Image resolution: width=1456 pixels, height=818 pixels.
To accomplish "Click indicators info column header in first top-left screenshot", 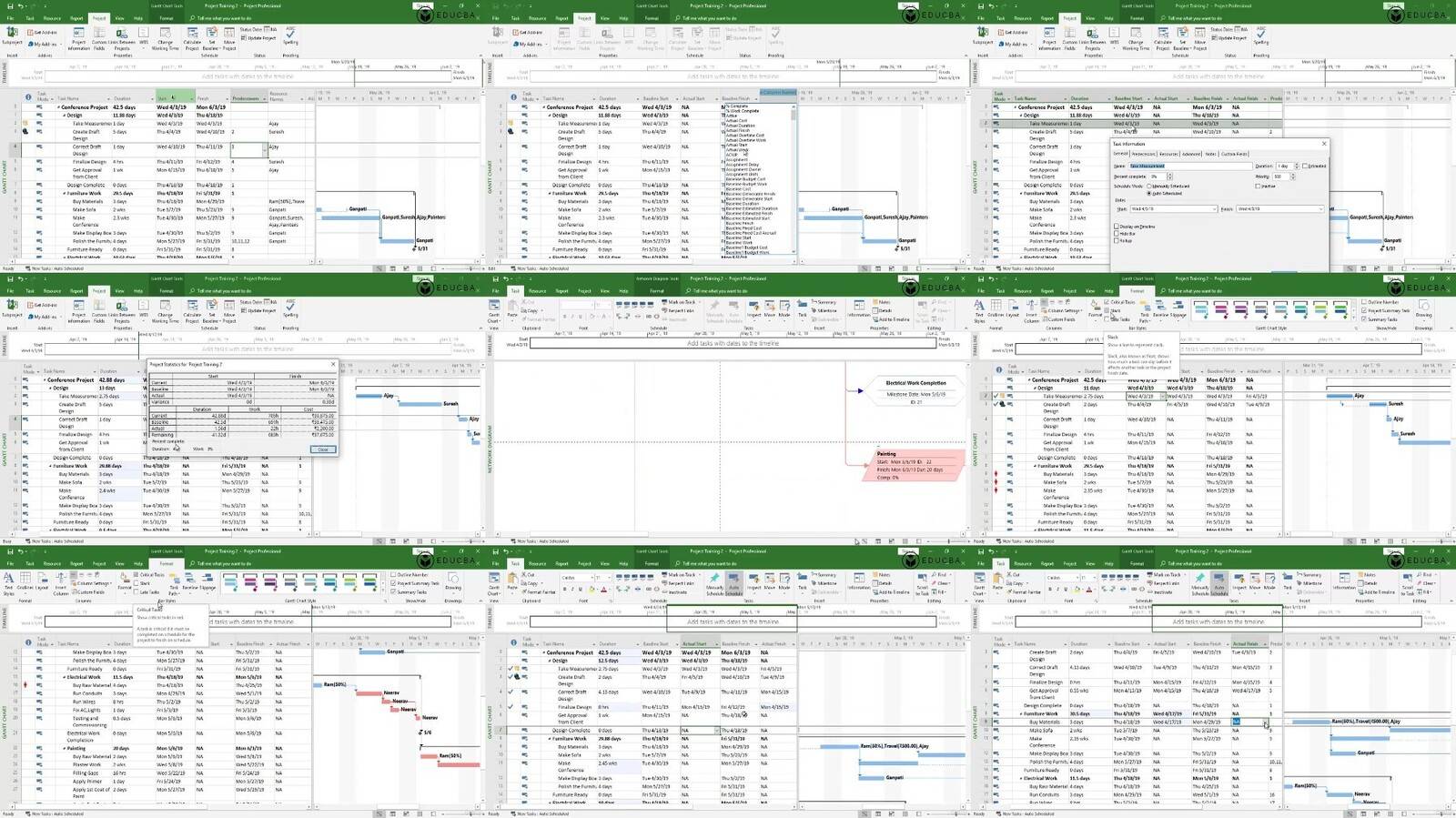I will click(x=28, y=97).
